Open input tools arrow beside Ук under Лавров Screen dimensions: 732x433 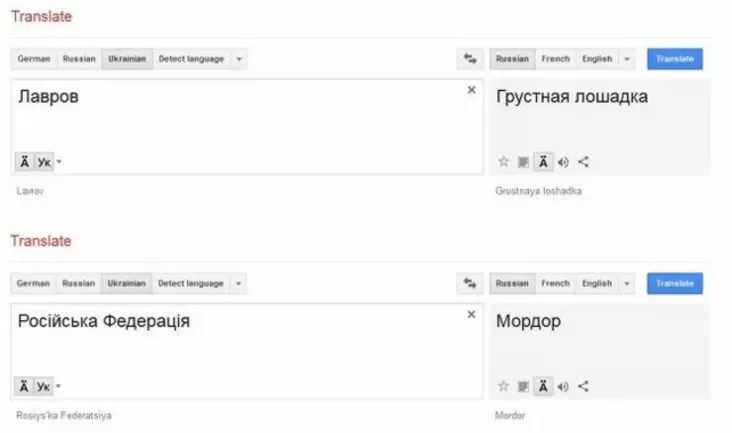click(x=59, y=162)
